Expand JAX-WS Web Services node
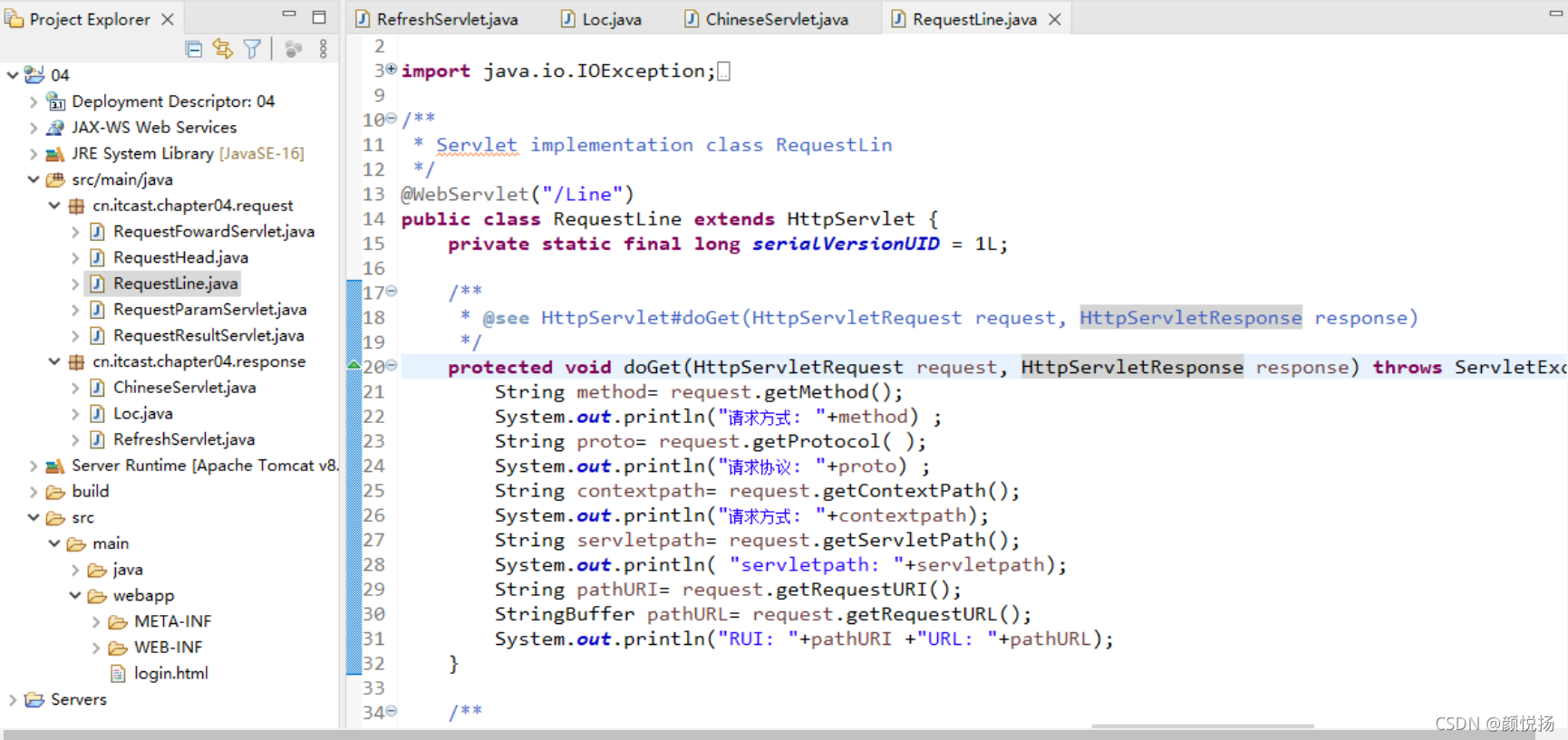This screenshot has height=740, width=1568. coord(34,128)
